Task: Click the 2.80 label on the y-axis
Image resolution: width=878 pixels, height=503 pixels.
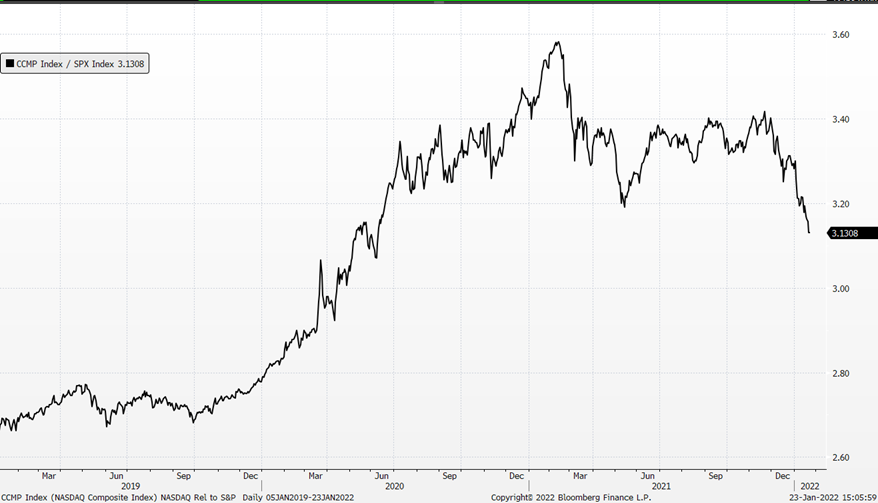Action: click(840, 373)
